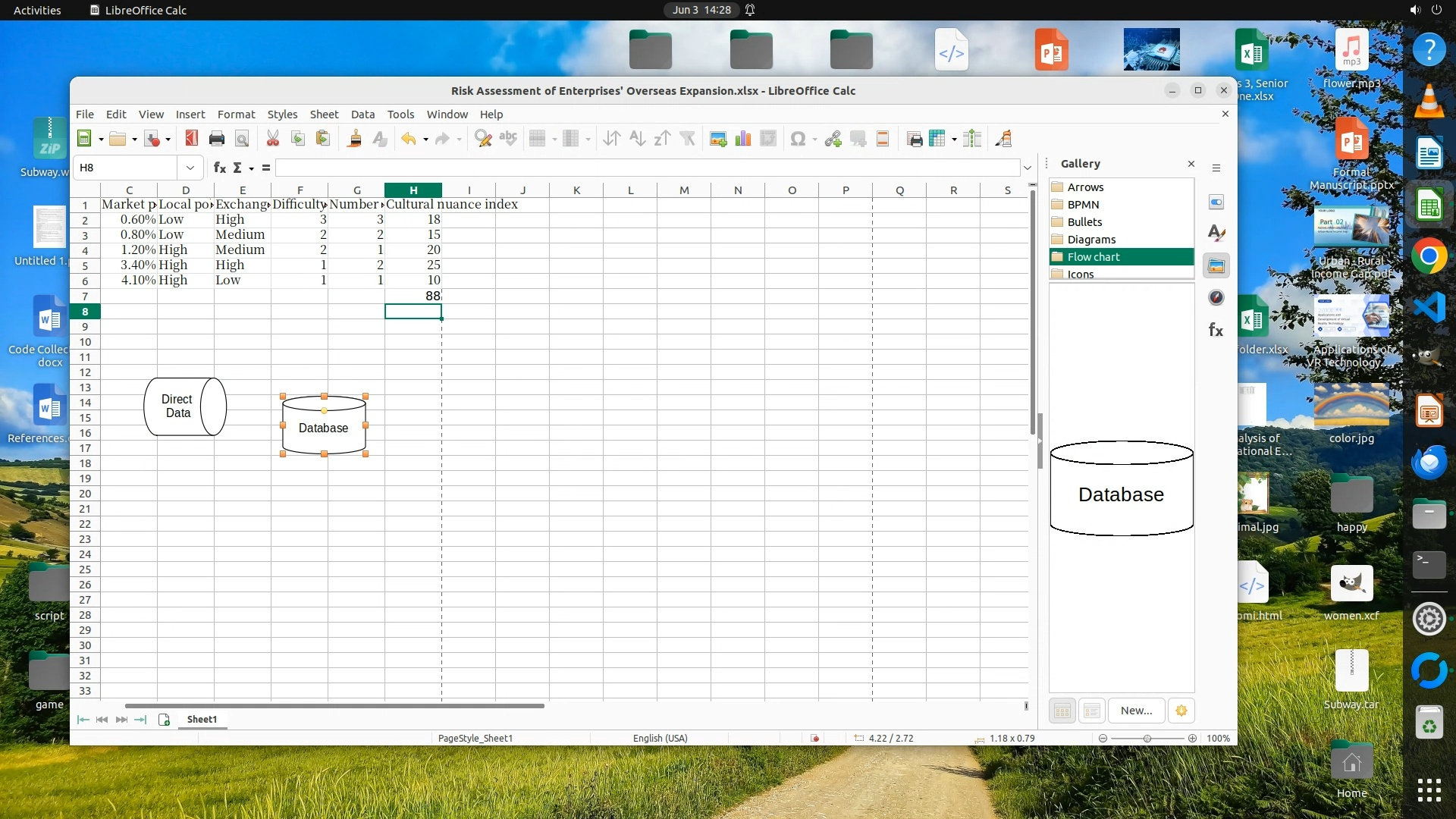This screenshot has height=819, width=1456.
Task: Open the sidebar Styles panel icon
Action: click(1216, 233)
